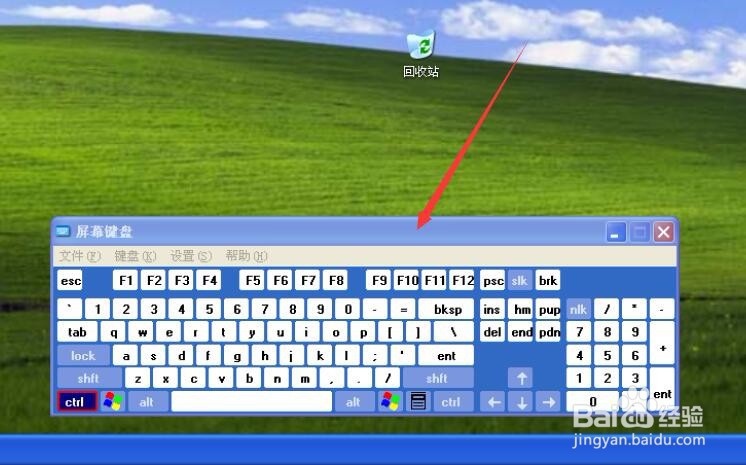Click the equals sign key
The height and width of the screenshot is (465, 746).
pos(403,309)
